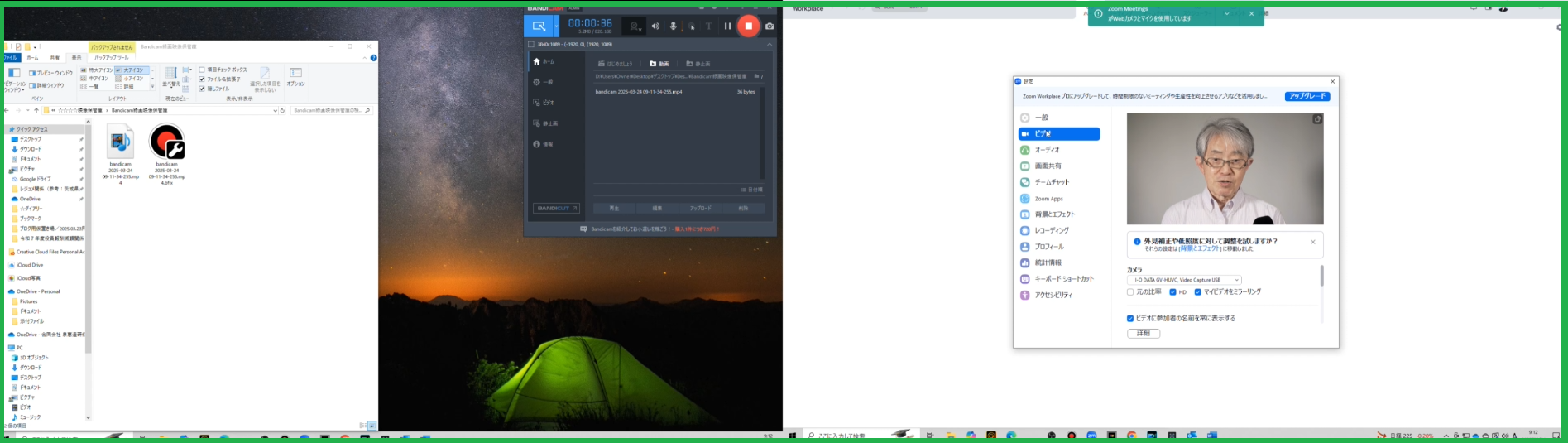Switch to Explorer バックアップツール tab

[x=111, y=58]
